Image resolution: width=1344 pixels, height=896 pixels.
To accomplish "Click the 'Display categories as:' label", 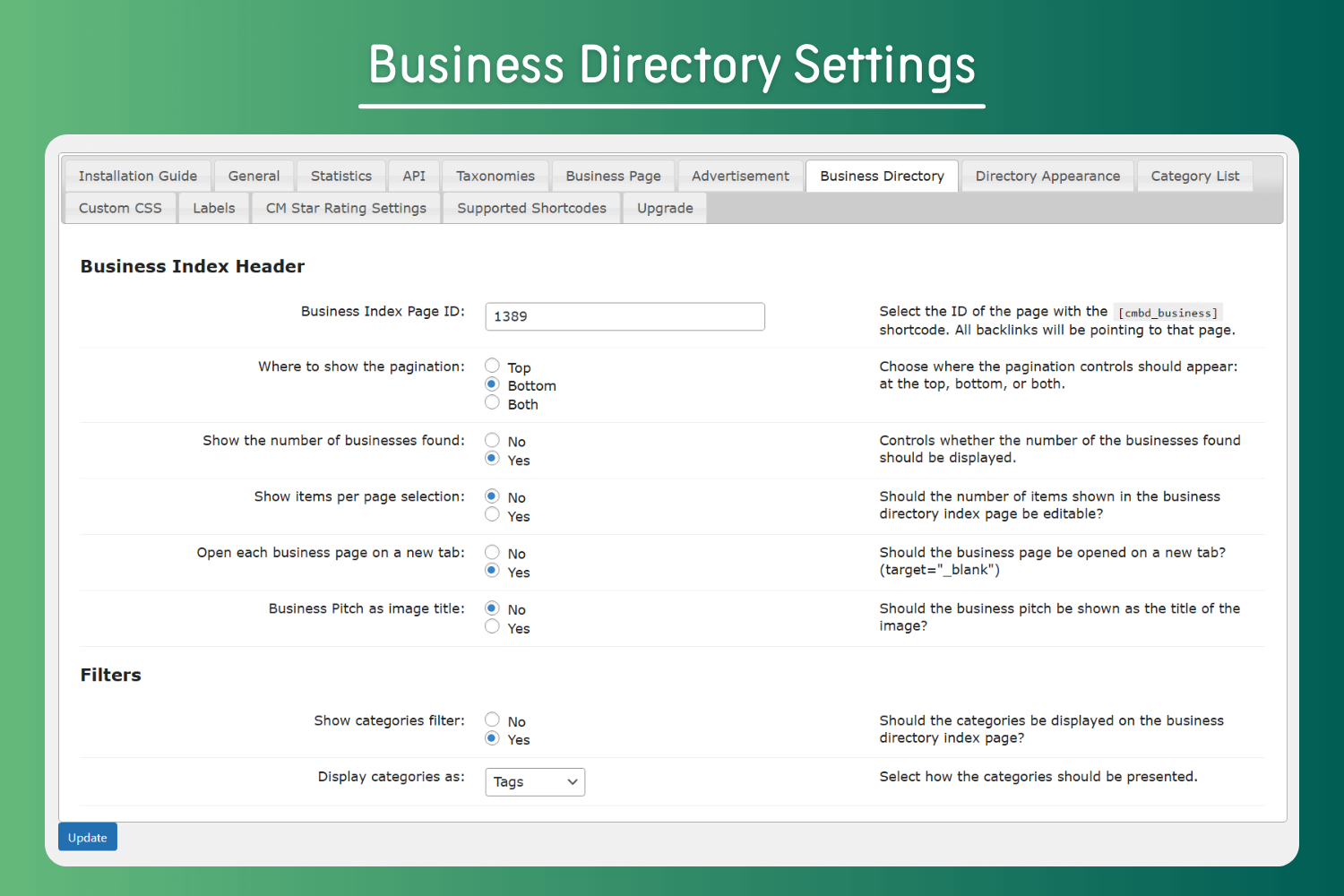I will coord(392,777).
